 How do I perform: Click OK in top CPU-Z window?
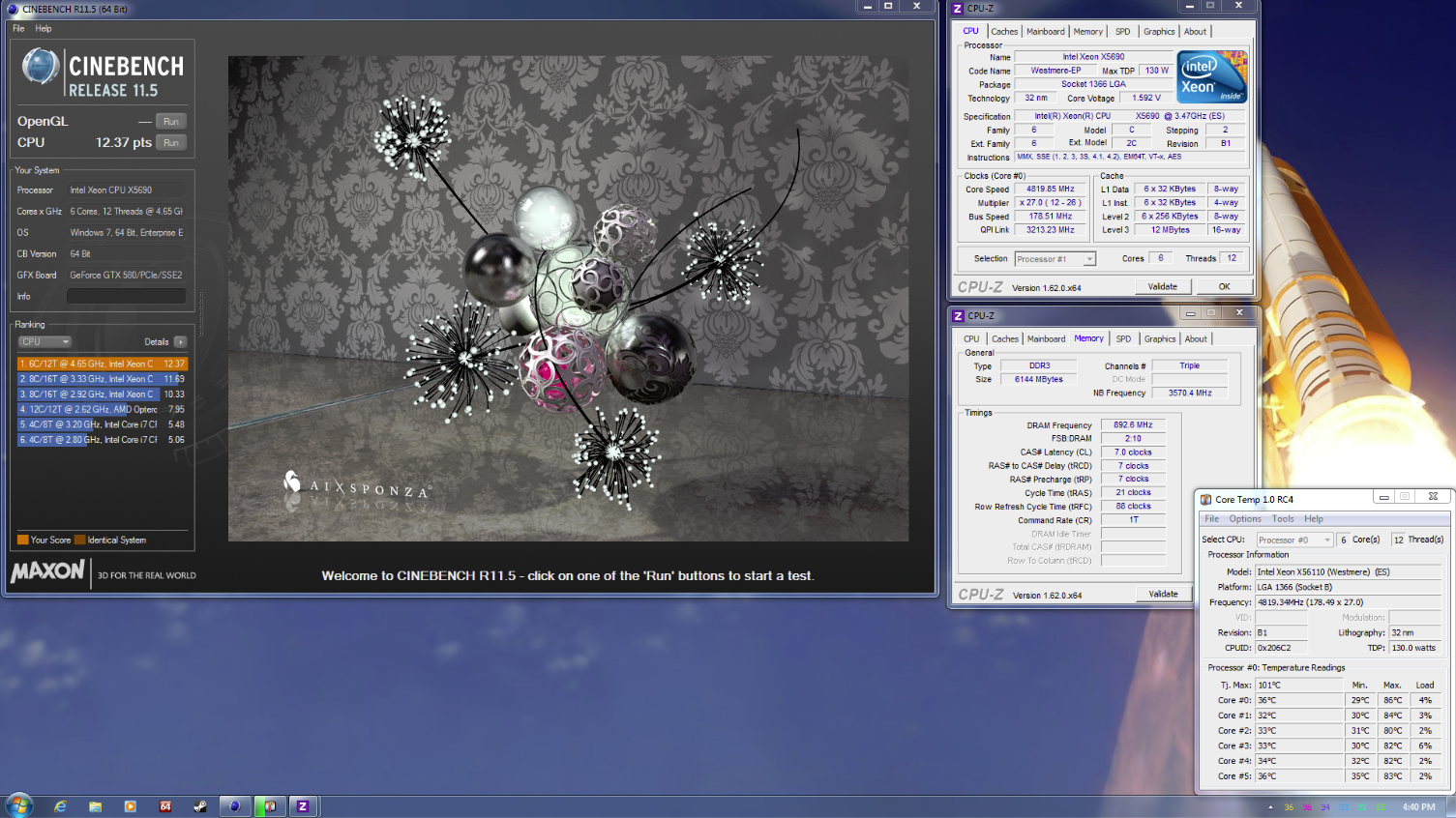pyautogui.click(x=1224, y=286)
